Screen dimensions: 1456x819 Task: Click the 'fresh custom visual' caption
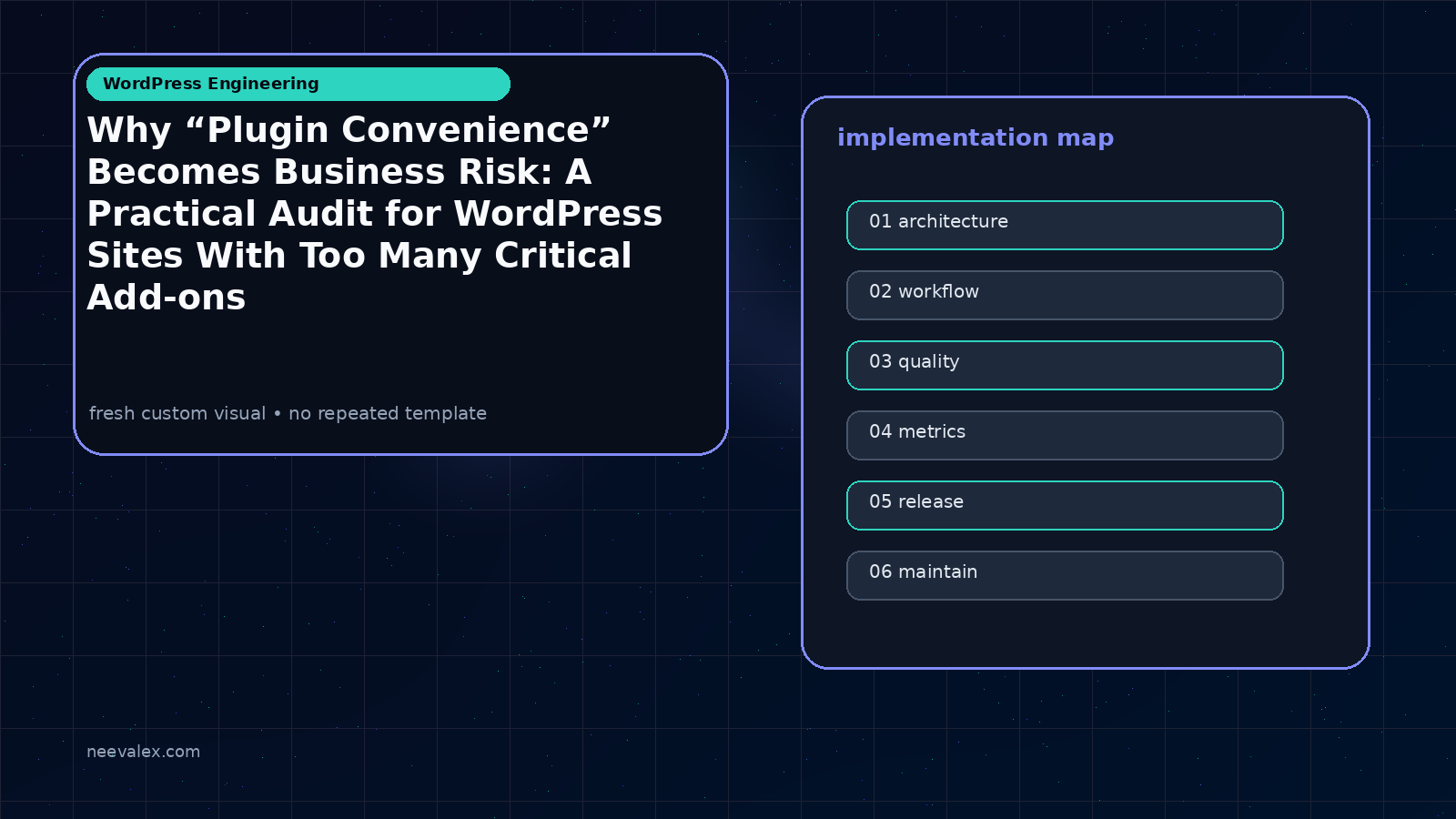[288, 413]
